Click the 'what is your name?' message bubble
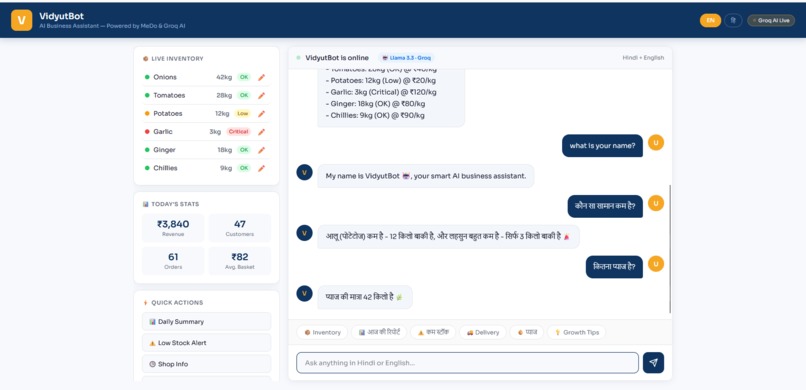This screenshot has height=390, width=806. tap(602, 146)
